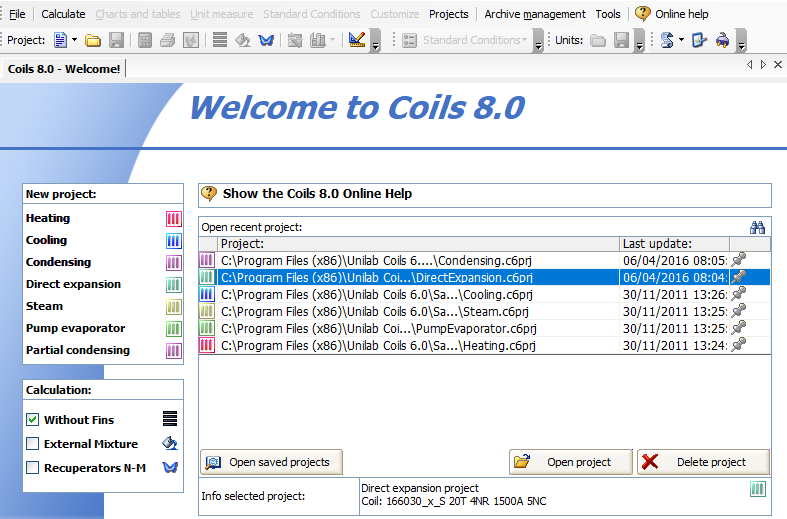Open the dropdown arrow beside New project icon

coord(74,40)
